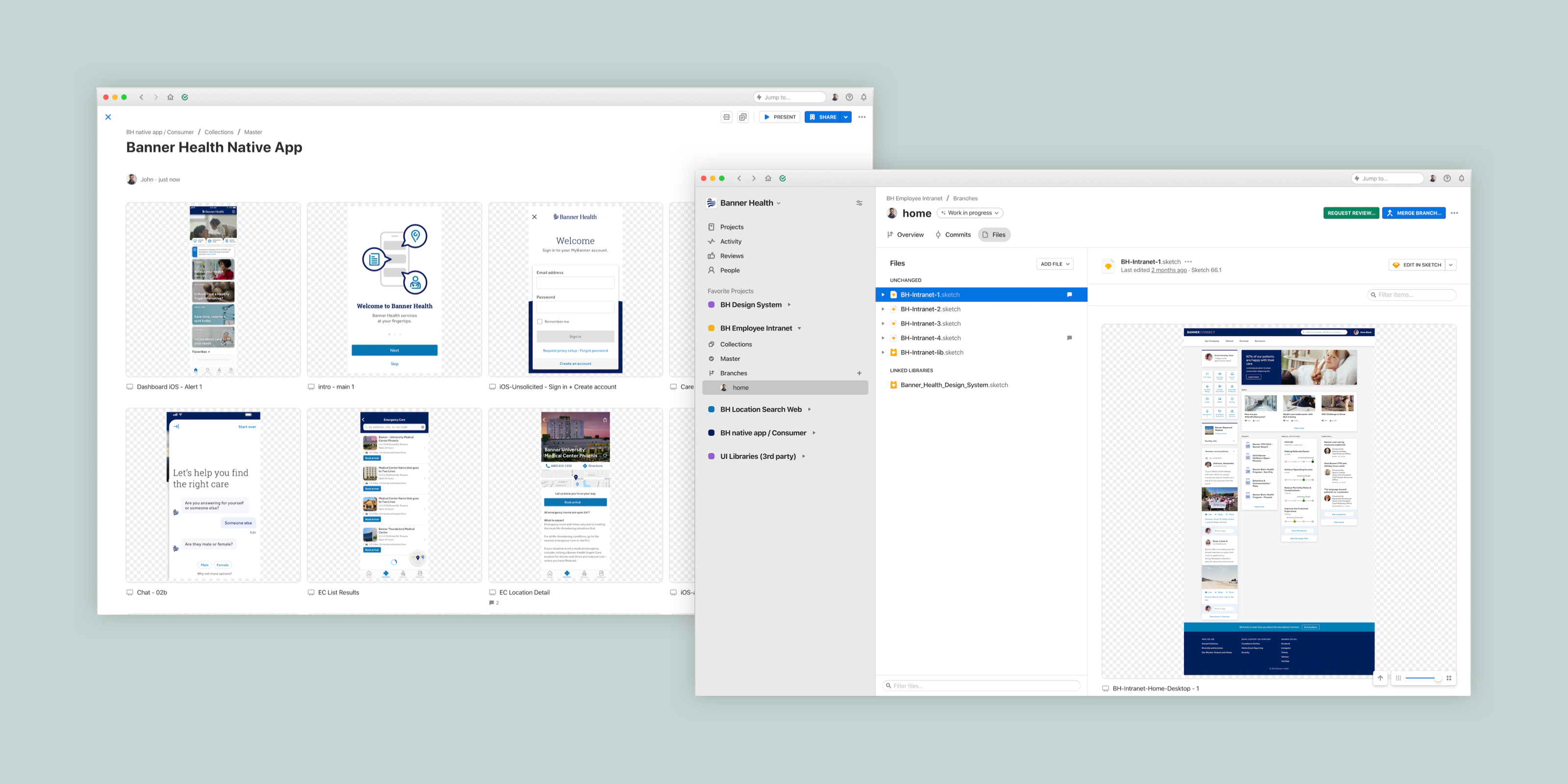This screenshot has height=784, width=1568.
Task: Collapse BH Employee Intranet project
Action: click(x=799, y=329)
